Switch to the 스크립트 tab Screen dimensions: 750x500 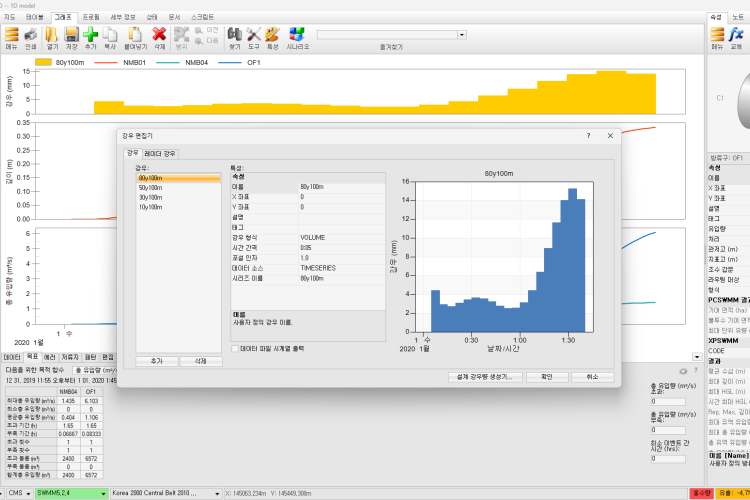coord(202,17)
